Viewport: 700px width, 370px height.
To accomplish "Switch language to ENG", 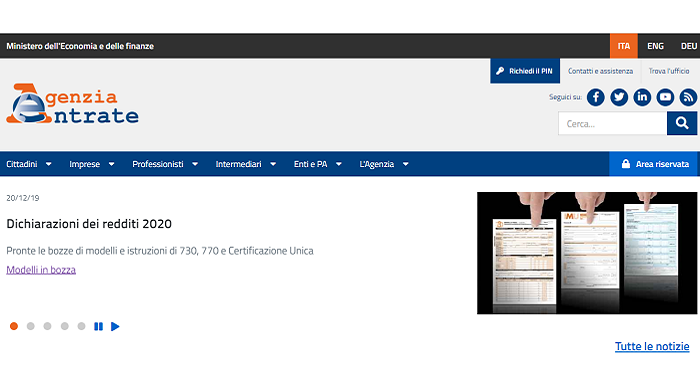I will click(x=655, y=46).
